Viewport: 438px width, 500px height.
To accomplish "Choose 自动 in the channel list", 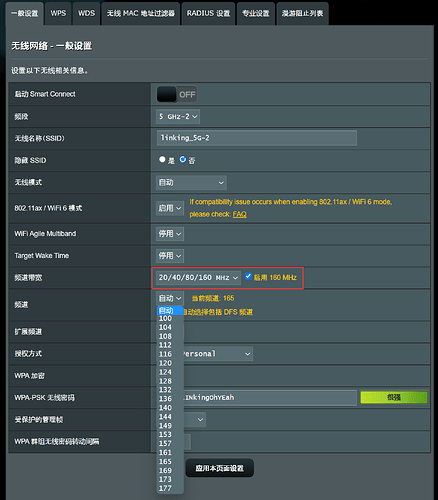I will point(170,311).
